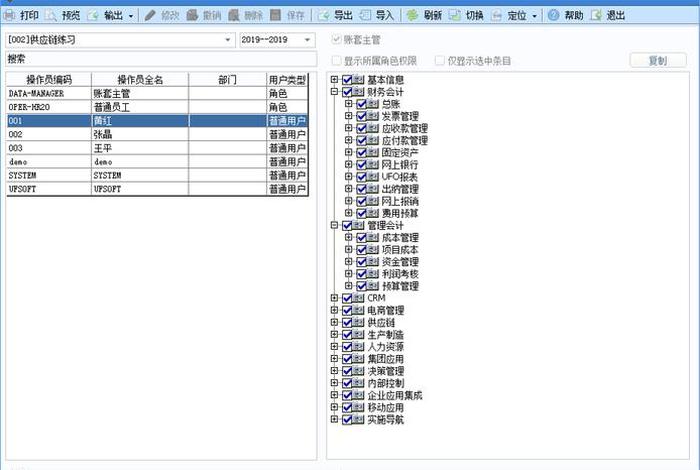Viewport: 700px width, 470px height.
Task: Toggle the 账套主管 checkbox
Action: click(336, 40)
